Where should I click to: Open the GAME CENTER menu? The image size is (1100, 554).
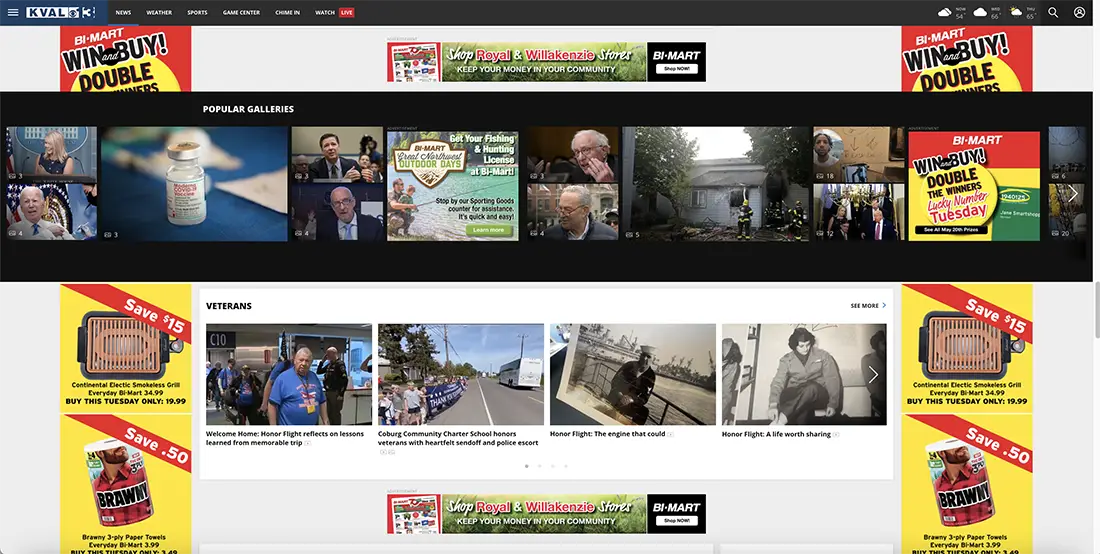(x=241, y=13)
